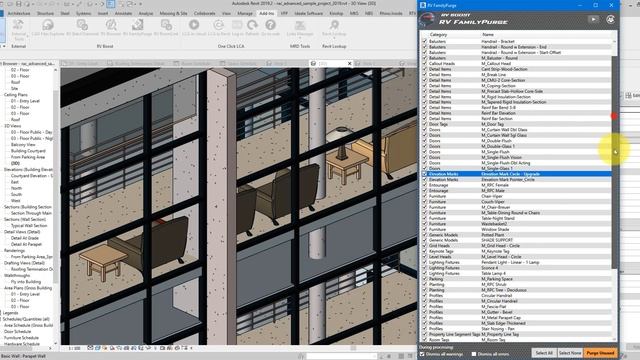This screenshot has height=360, width=640.
Task: Click the down arrow of the family list scrollbar
Action: (615, 339)
